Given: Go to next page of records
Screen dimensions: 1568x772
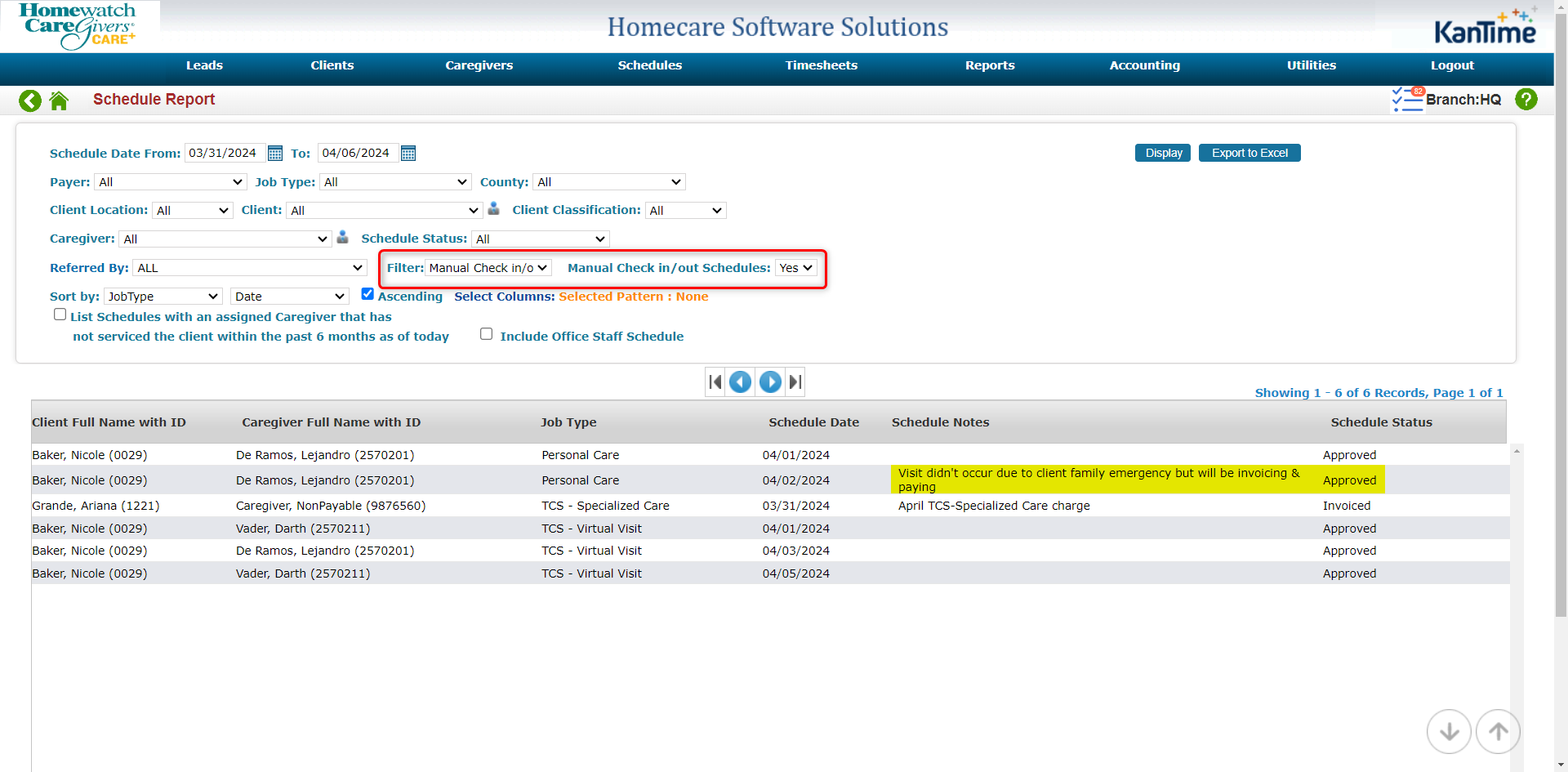Looking at the screenshot, I should pyautogui.click(x=769, y=382).
